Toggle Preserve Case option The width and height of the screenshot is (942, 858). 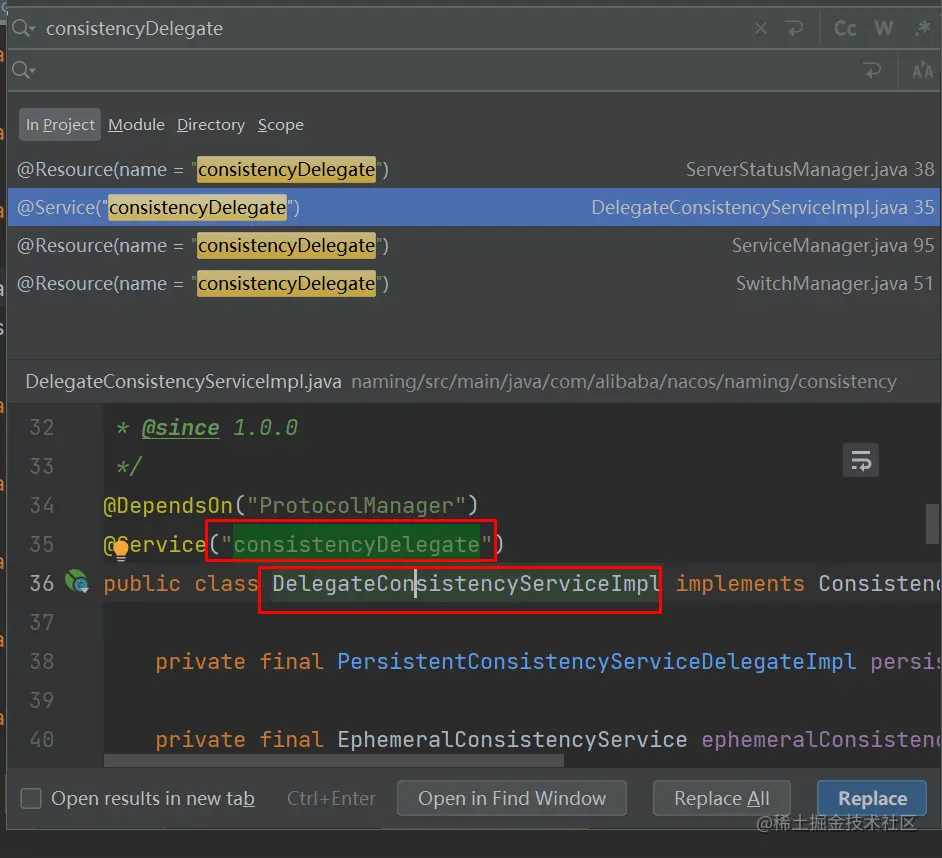coord(922,71)
